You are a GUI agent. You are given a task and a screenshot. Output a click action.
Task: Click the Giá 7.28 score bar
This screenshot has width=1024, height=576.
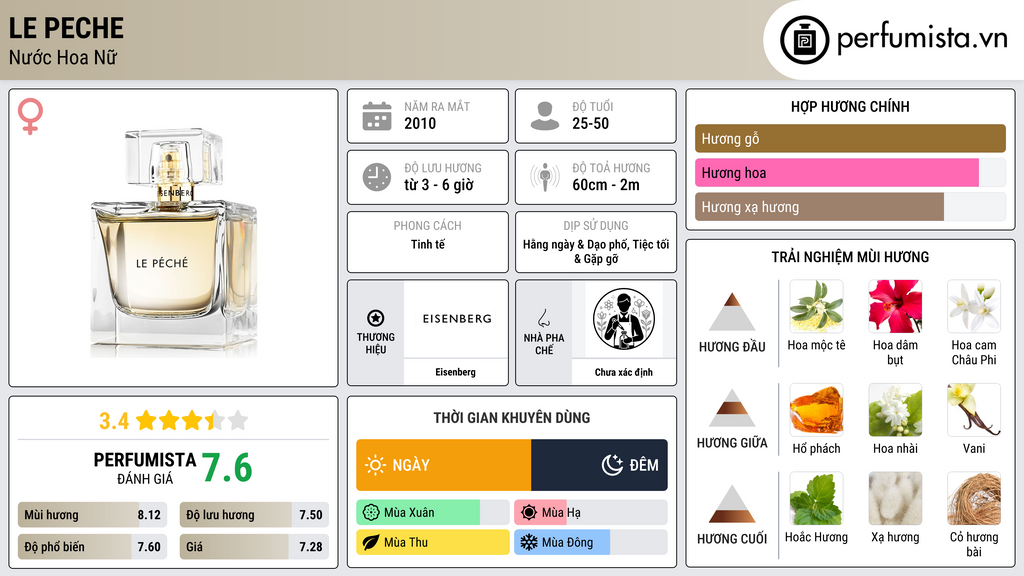[254, 547]
